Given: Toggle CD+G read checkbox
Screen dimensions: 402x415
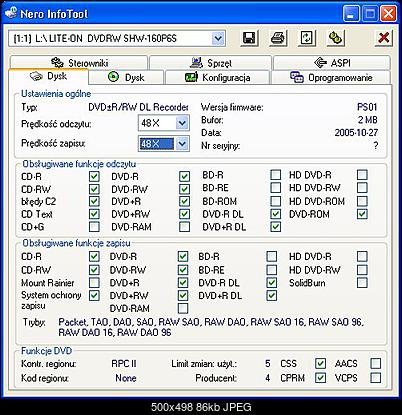Looking at the screenshot, I should pos(94,227).
